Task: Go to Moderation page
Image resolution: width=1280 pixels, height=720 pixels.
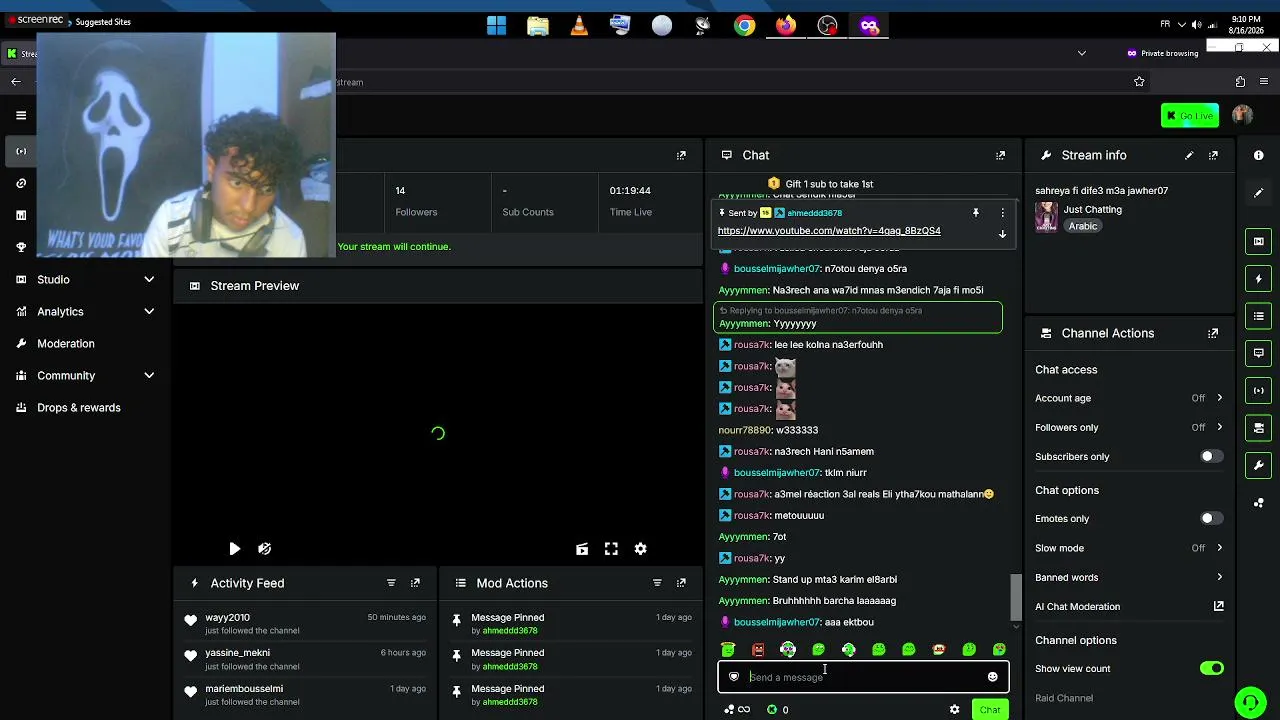Action: (x=66, y=343)
